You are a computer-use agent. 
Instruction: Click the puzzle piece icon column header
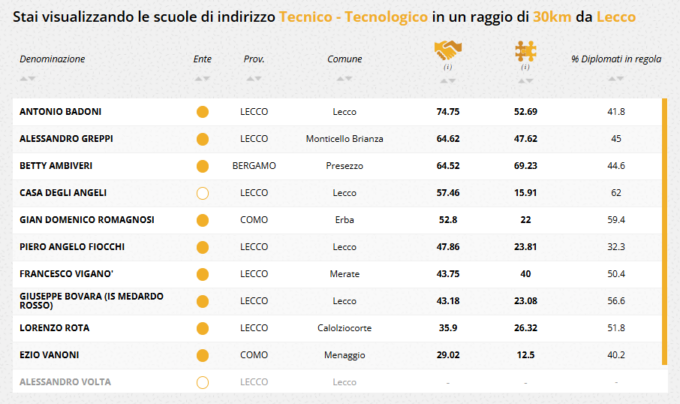click(525, 50)
